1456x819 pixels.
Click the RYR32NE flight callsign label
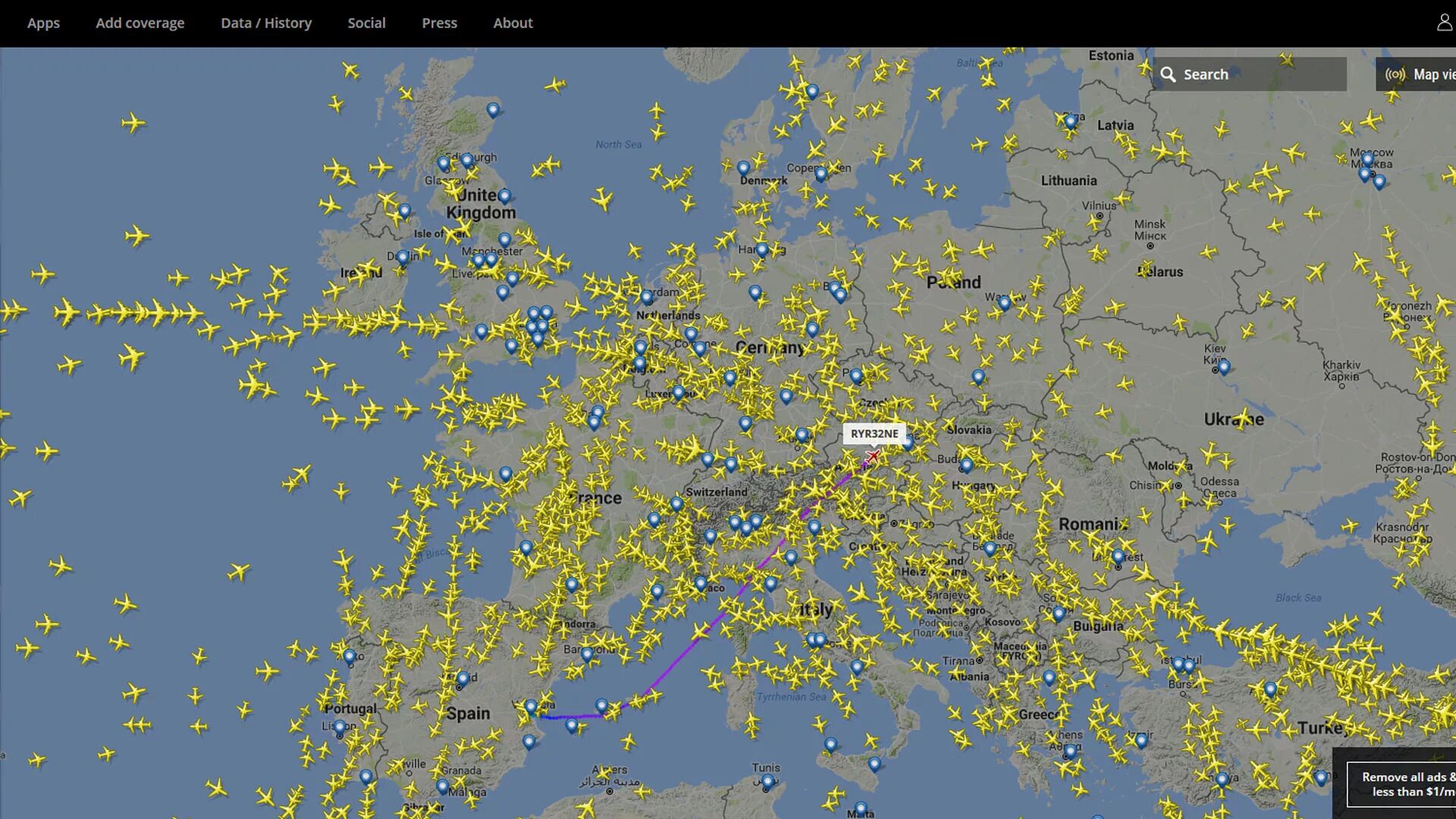(x=874, y=434)
